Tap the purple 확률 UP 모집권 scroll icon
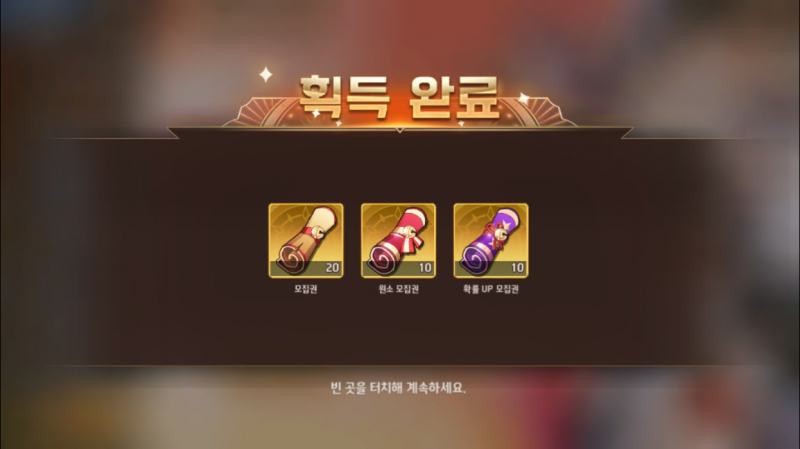The image size is (800, 449). pyautogui.click(x=491, y=240)
